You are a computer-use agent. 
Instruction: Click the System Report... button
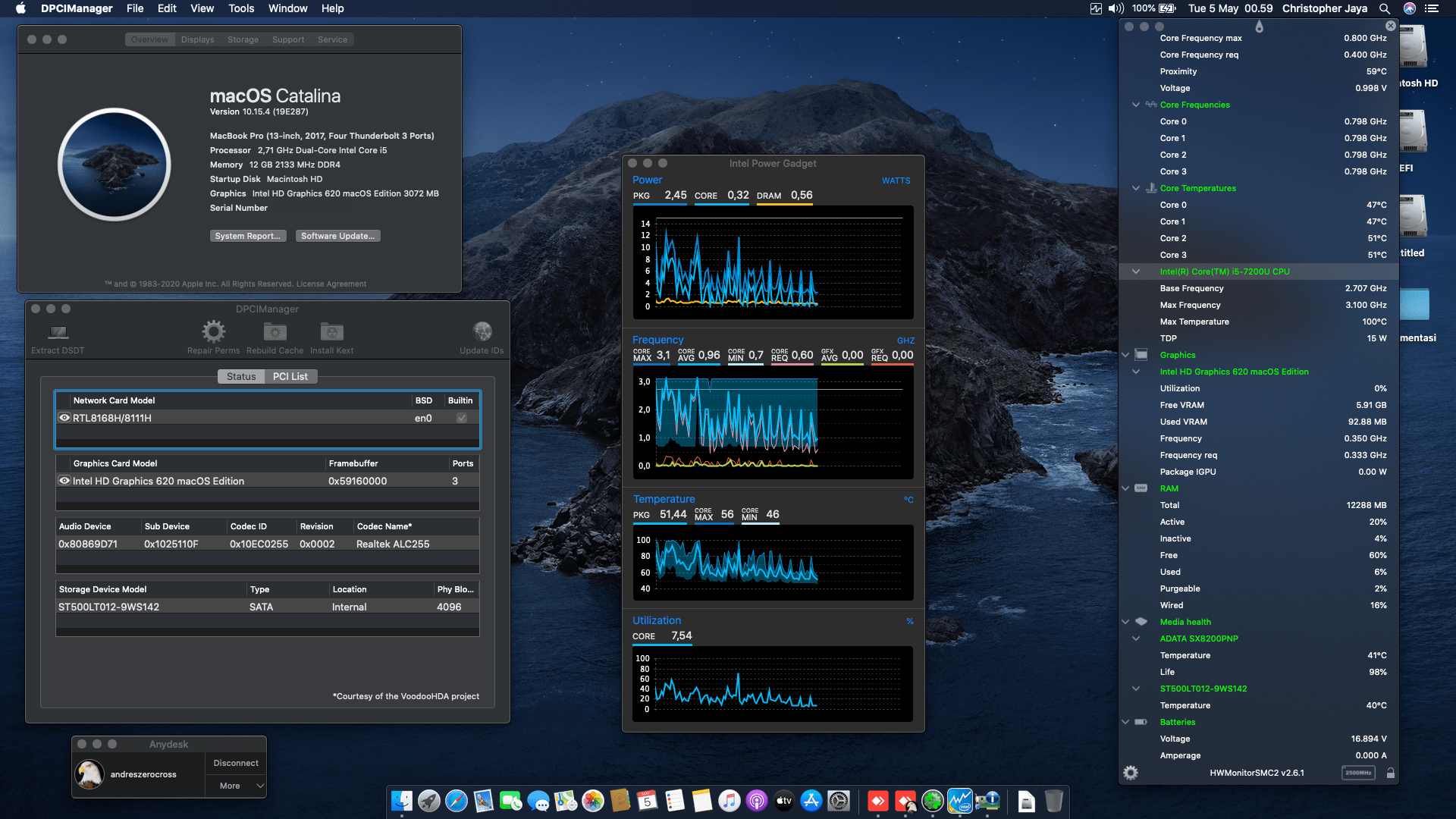[248, 236]
